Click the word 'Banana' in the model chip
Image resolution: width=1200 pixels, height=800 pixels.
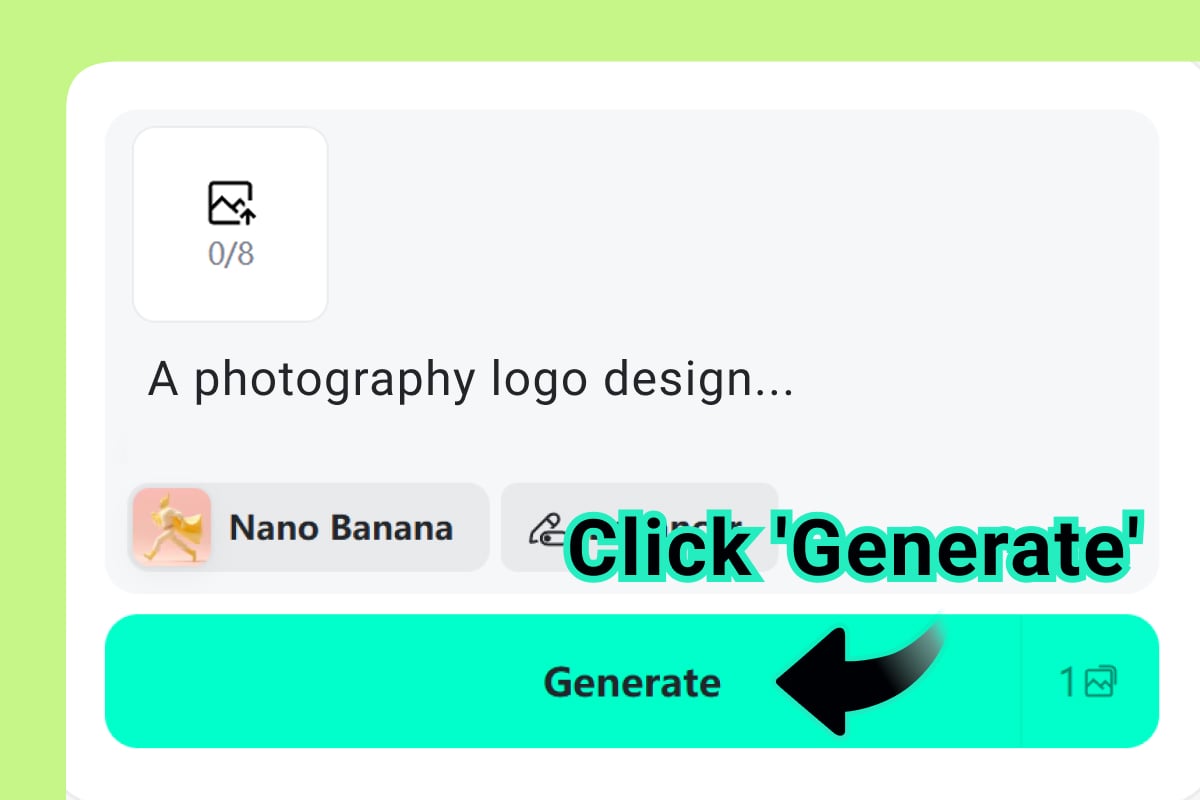[x=394, y=528]
